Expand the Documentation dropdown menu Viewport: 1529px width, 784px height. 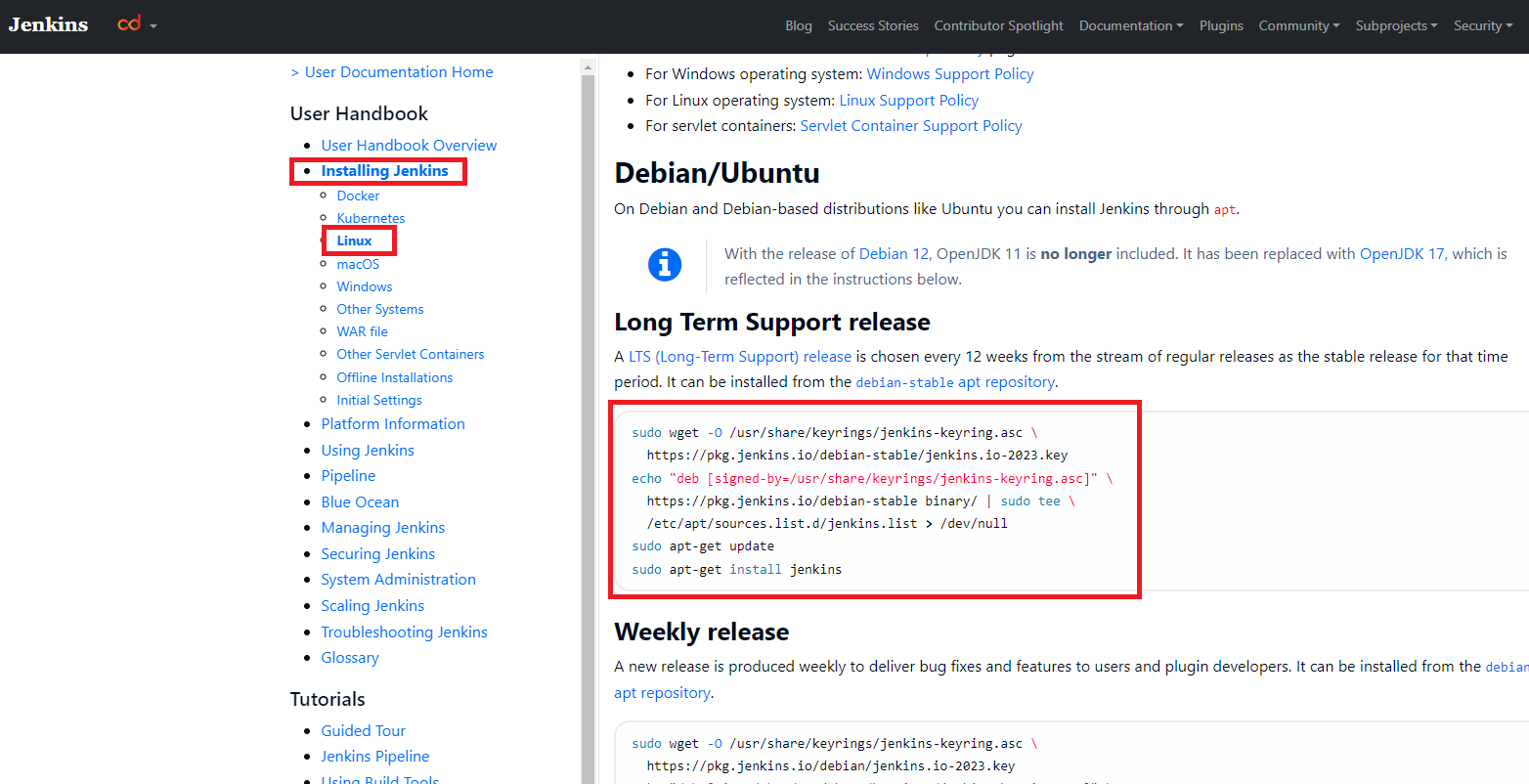(1131, 25)
